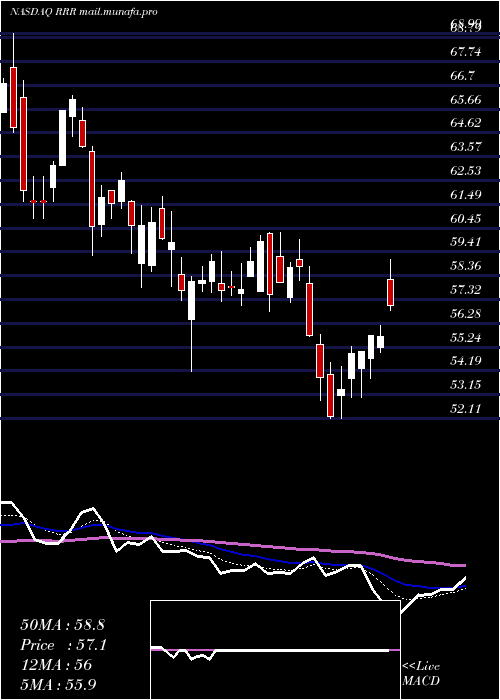Click the 53.15 price axis label
Image resolution: width=500 pixels, height=700 pixels.
pos(466,385)
